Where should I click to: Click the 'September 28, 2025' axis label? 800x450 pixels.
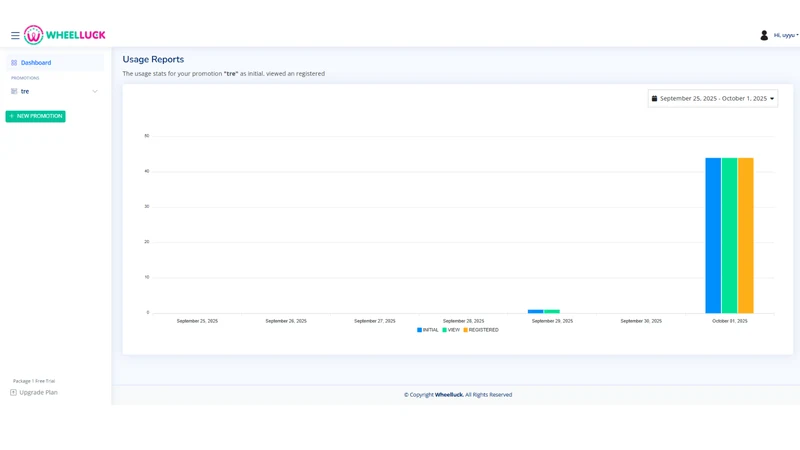point(463,321)
